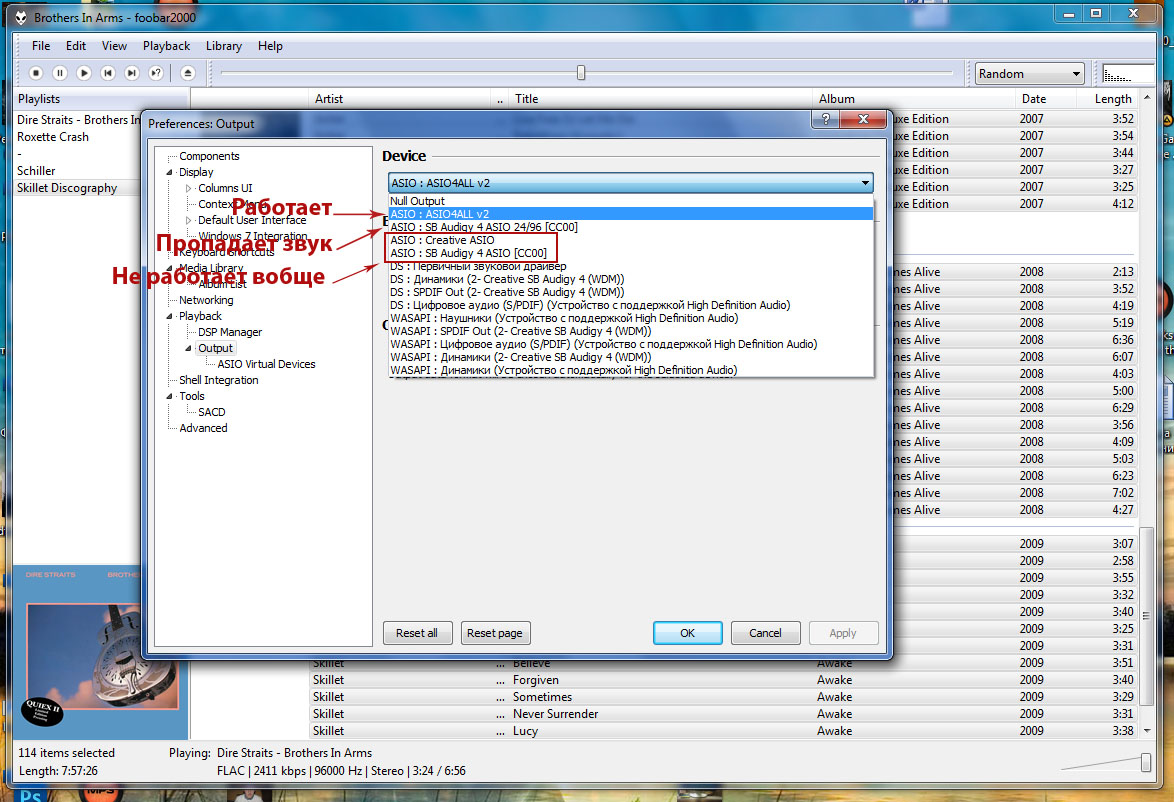The height and width of the screenshot is (802, 1174).
Task: Select the Roxette Crash playlist
Action: pyautogui.click(x=52, y=137)
